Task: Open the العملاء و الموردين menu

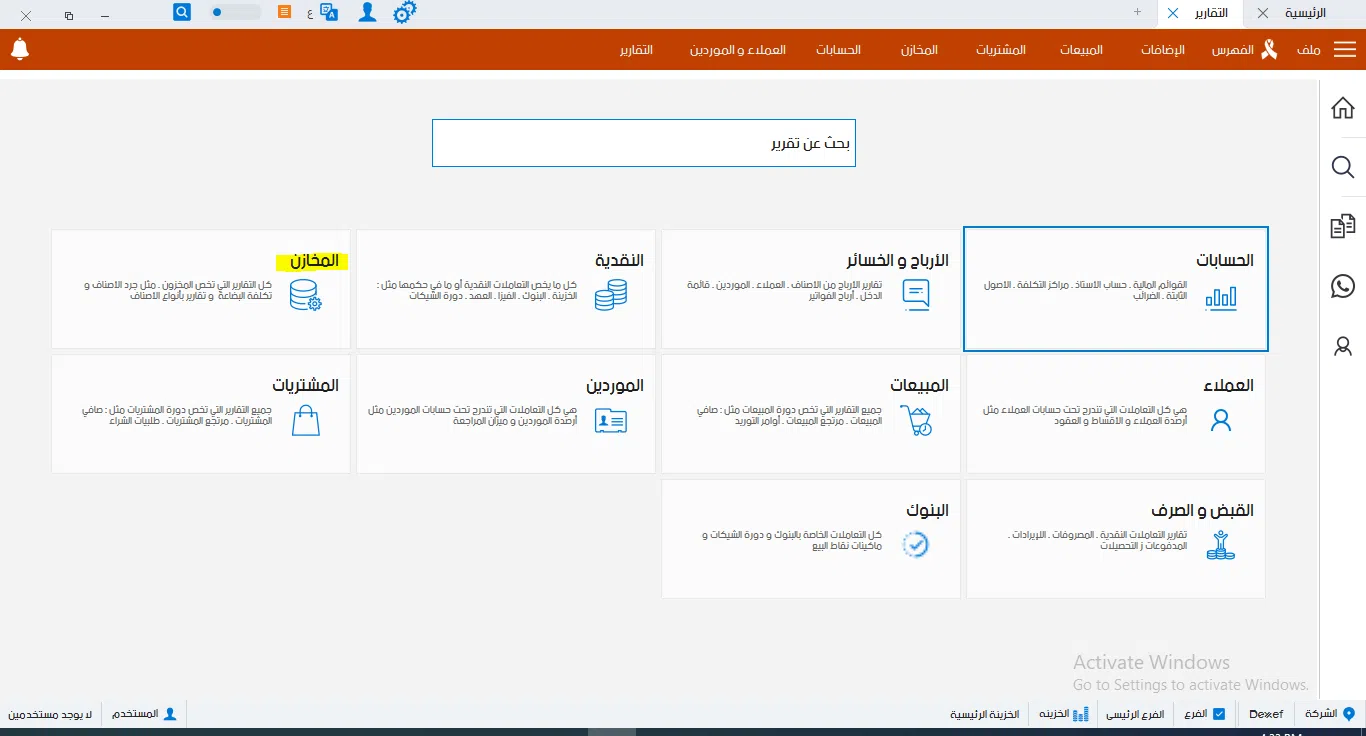Action: click(x=738, y=49)
